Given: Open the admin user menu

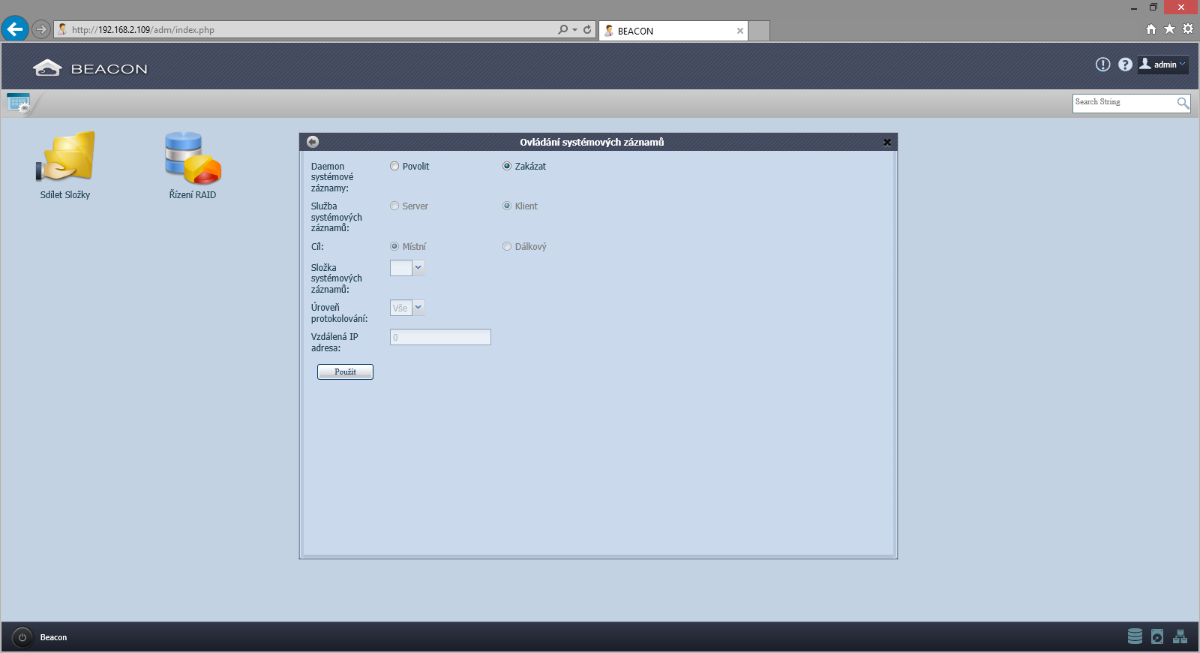Looking at the screenshot, I should (1163, 65).
